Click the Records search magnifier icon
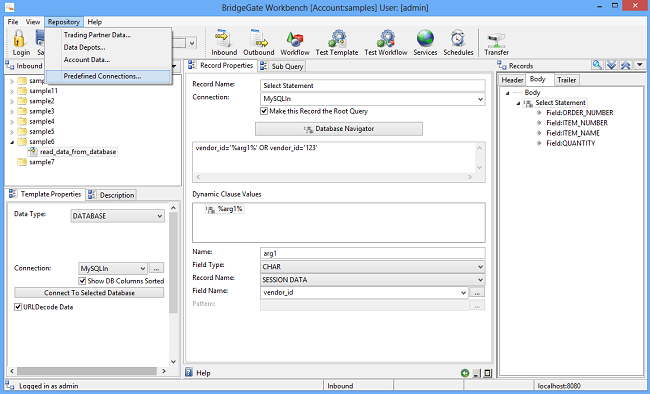Viewport: 650px width, 394px height. coord(597,65)
